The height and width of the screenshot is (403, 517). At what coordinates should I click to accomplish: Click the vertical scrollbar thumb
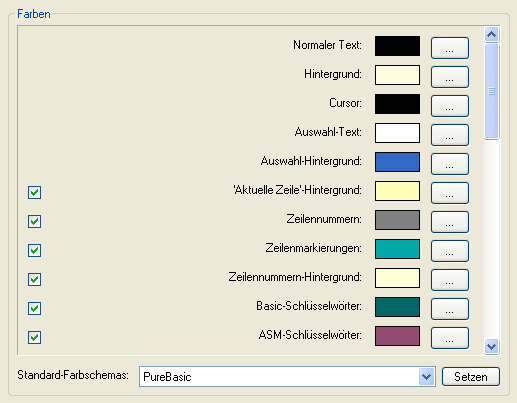[492, 91]
